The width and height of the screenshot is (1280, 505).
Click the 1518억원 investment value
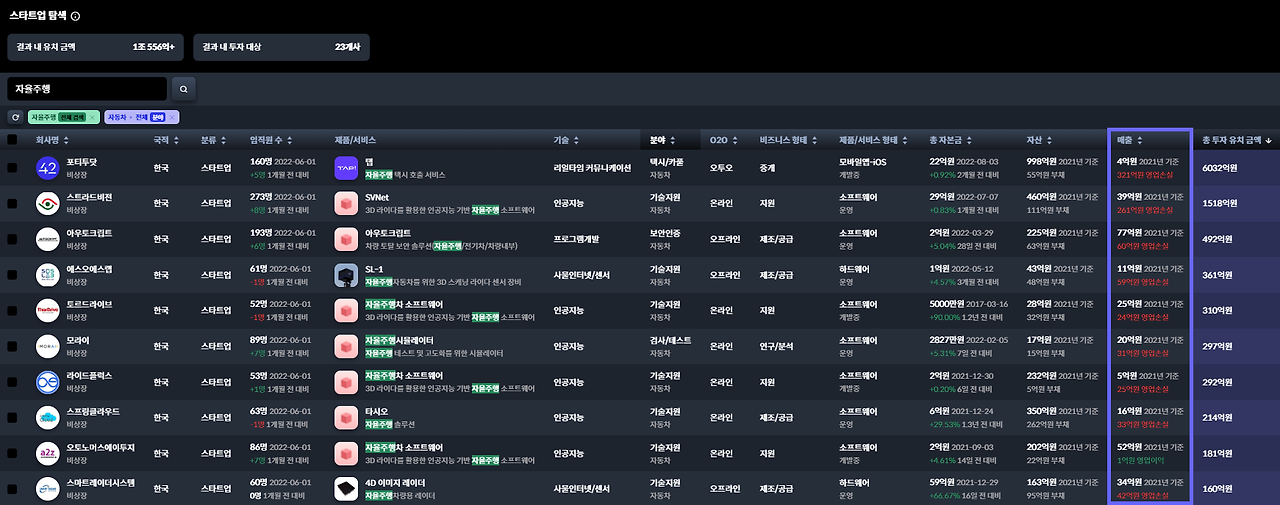(x=1220, y=203)
